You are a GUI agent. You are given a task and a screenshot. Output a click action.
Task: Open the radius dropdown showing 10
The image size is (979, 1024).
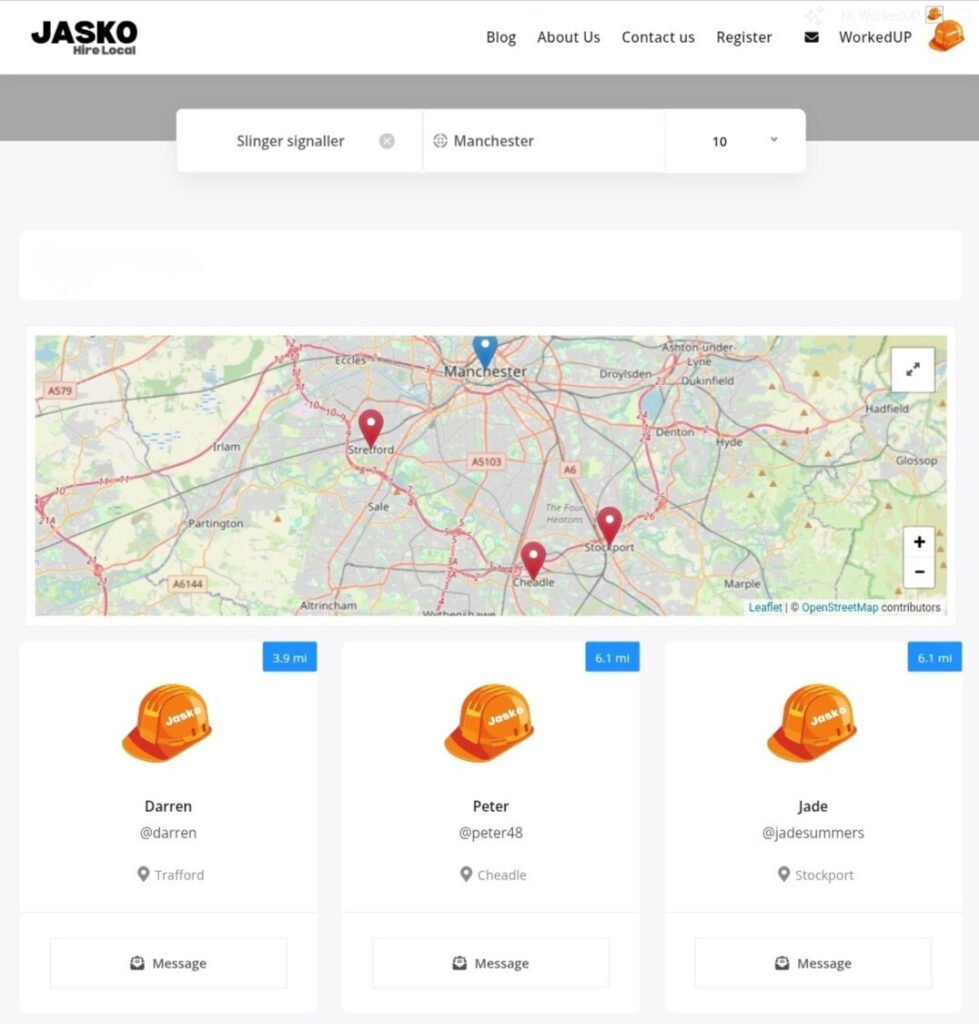pos(735,141)
